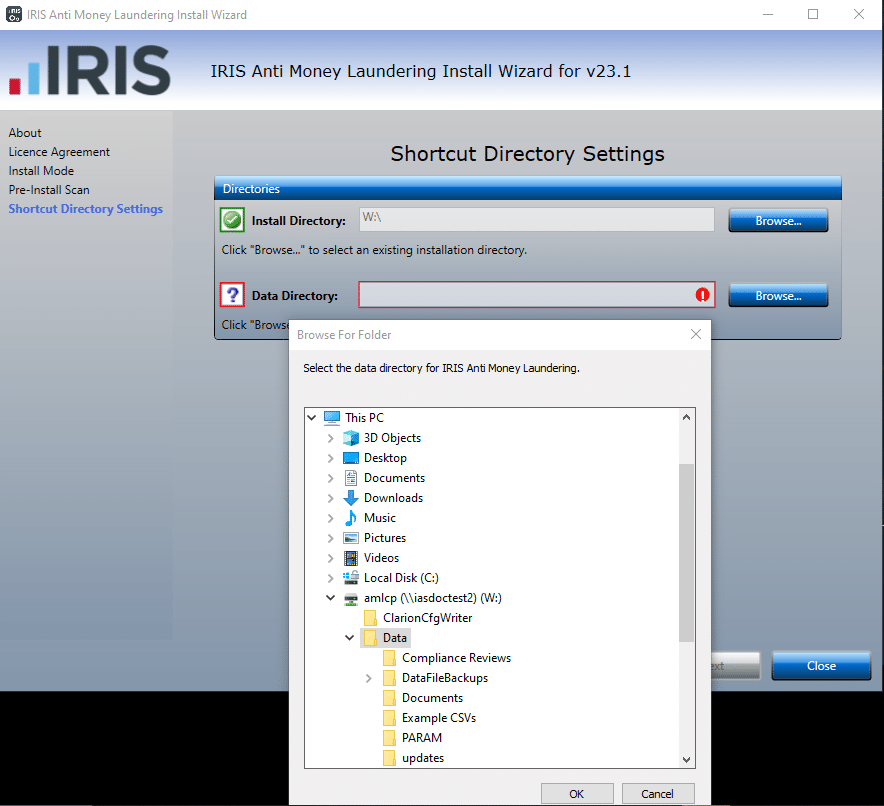Click the Downloads arrow icon
This screenshot has width=884, height=806.
click(x=351, y=498)
